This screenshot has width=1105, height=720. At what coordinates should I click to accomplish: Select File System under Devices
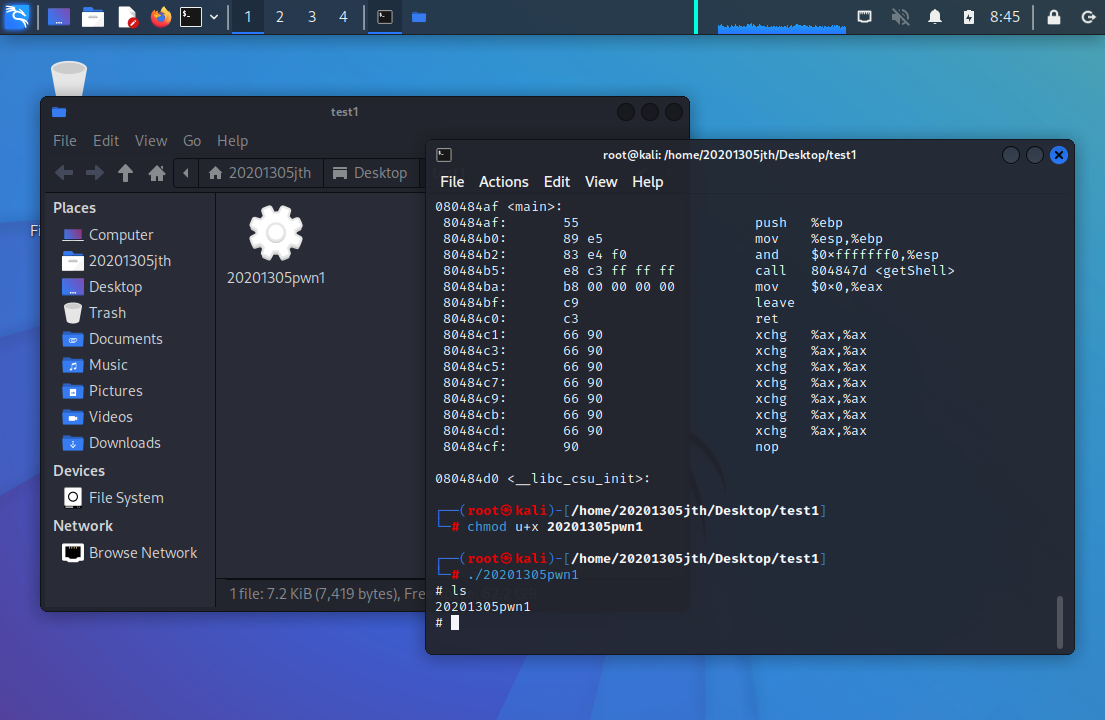pyautogui.click(x=113, y=498)
